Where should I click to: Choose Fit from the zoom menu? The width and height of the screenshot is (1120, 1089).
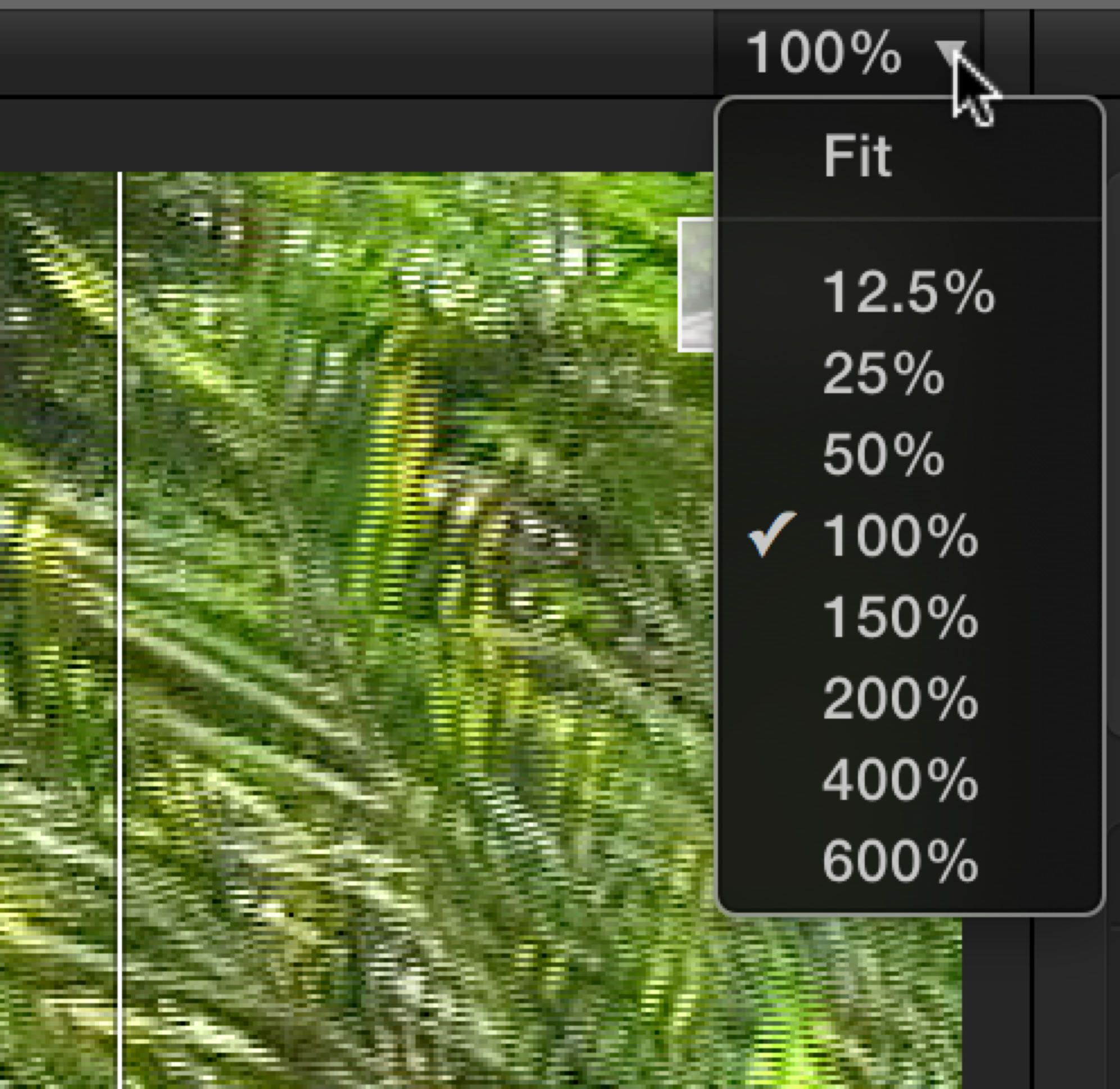857,156
